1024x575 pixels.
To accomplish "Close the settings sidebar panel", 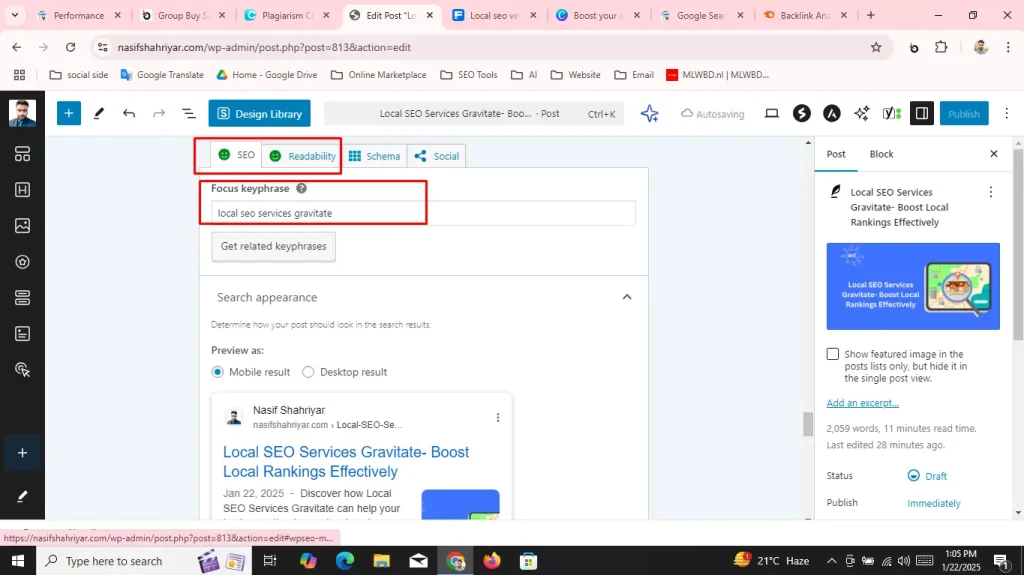I will 993,154.
